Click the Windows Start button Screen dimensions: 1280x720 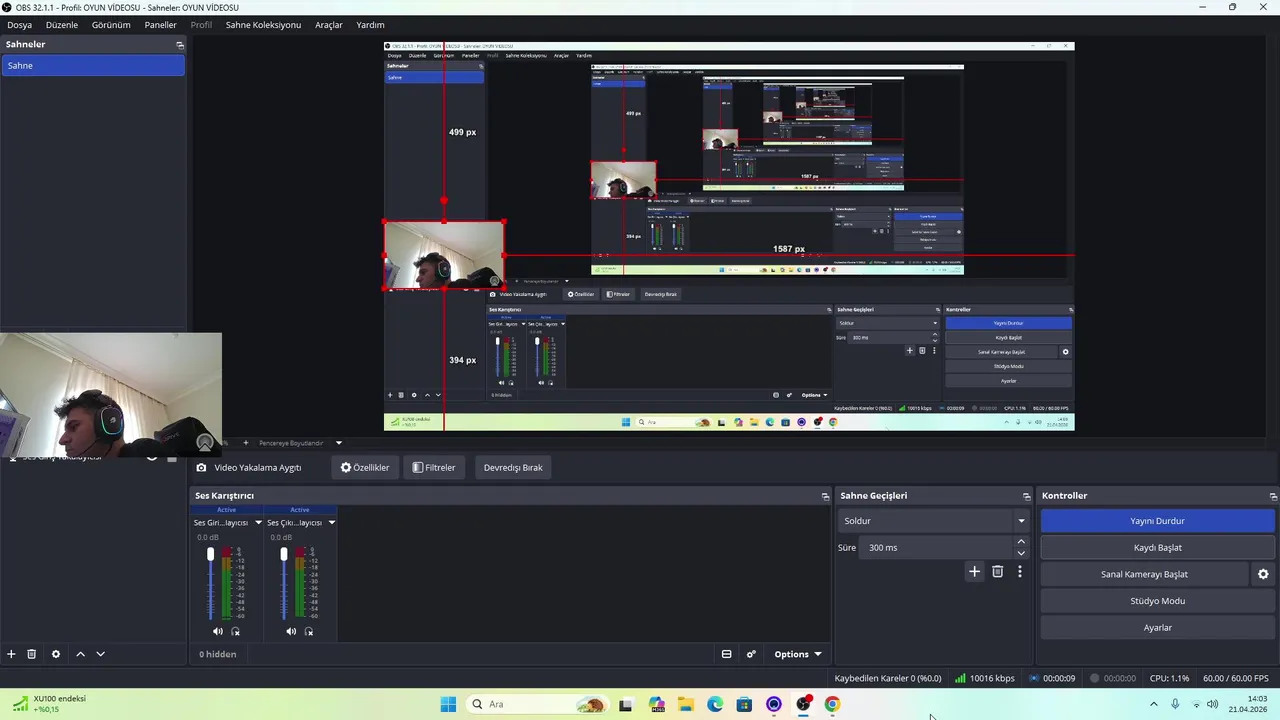coord(448,704)
